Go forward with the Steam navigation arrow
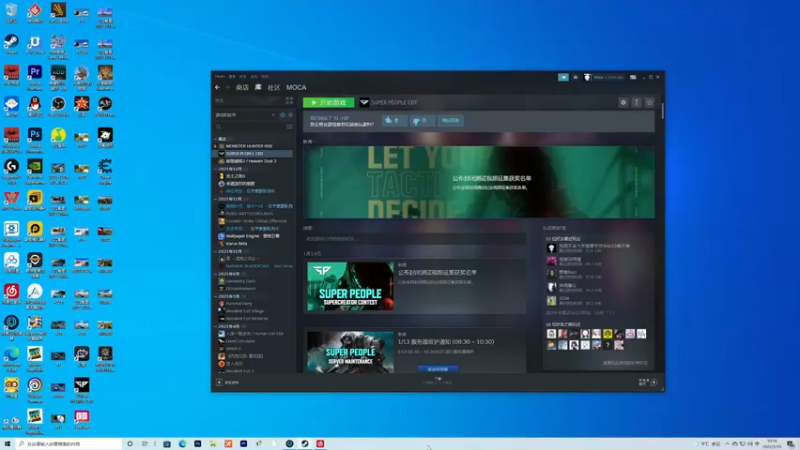The width and height of the screenshot is (800, 450). click(228, 87)
